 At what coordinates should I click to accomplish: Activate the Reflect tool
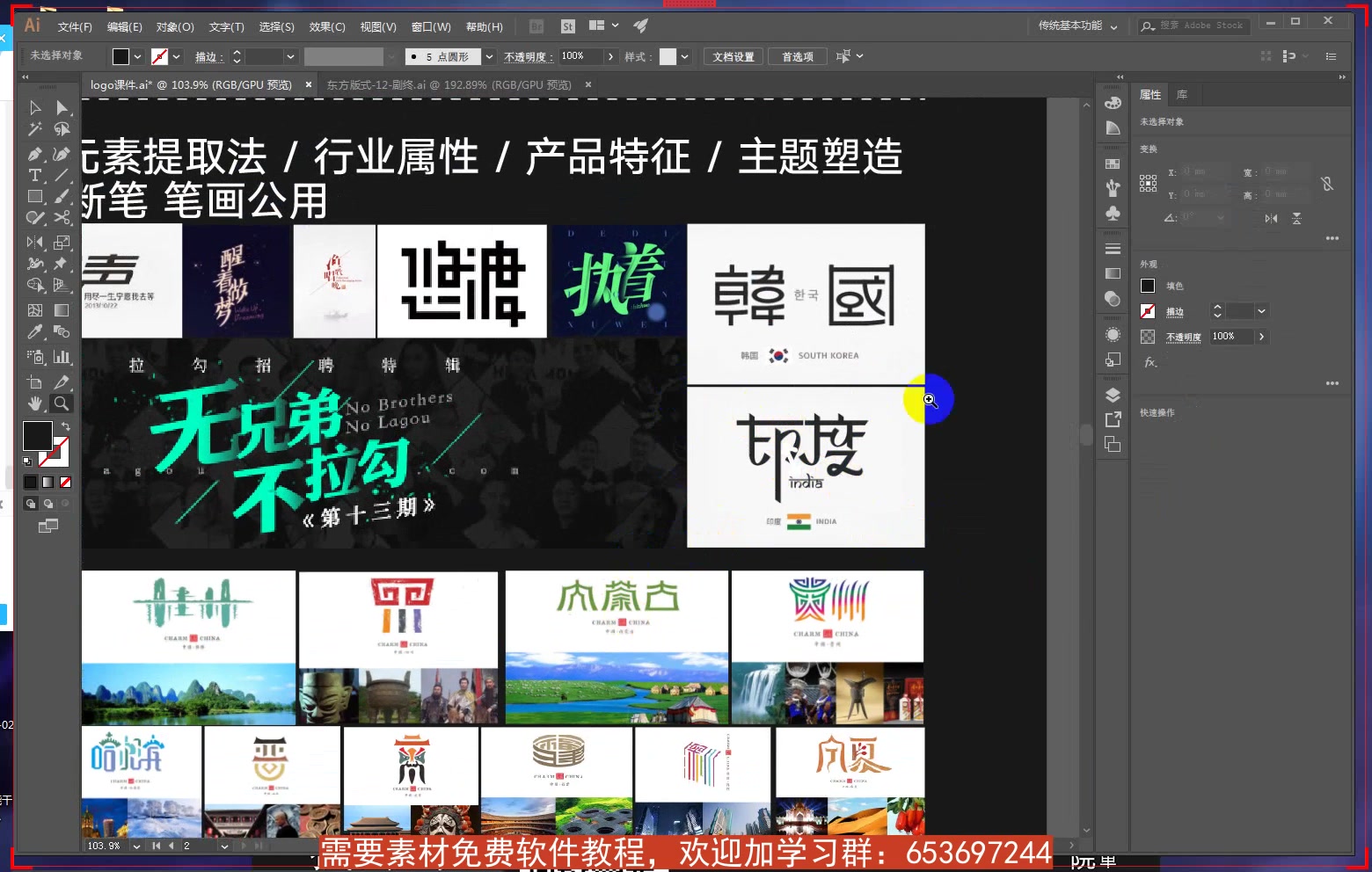[x=35, y=242]
